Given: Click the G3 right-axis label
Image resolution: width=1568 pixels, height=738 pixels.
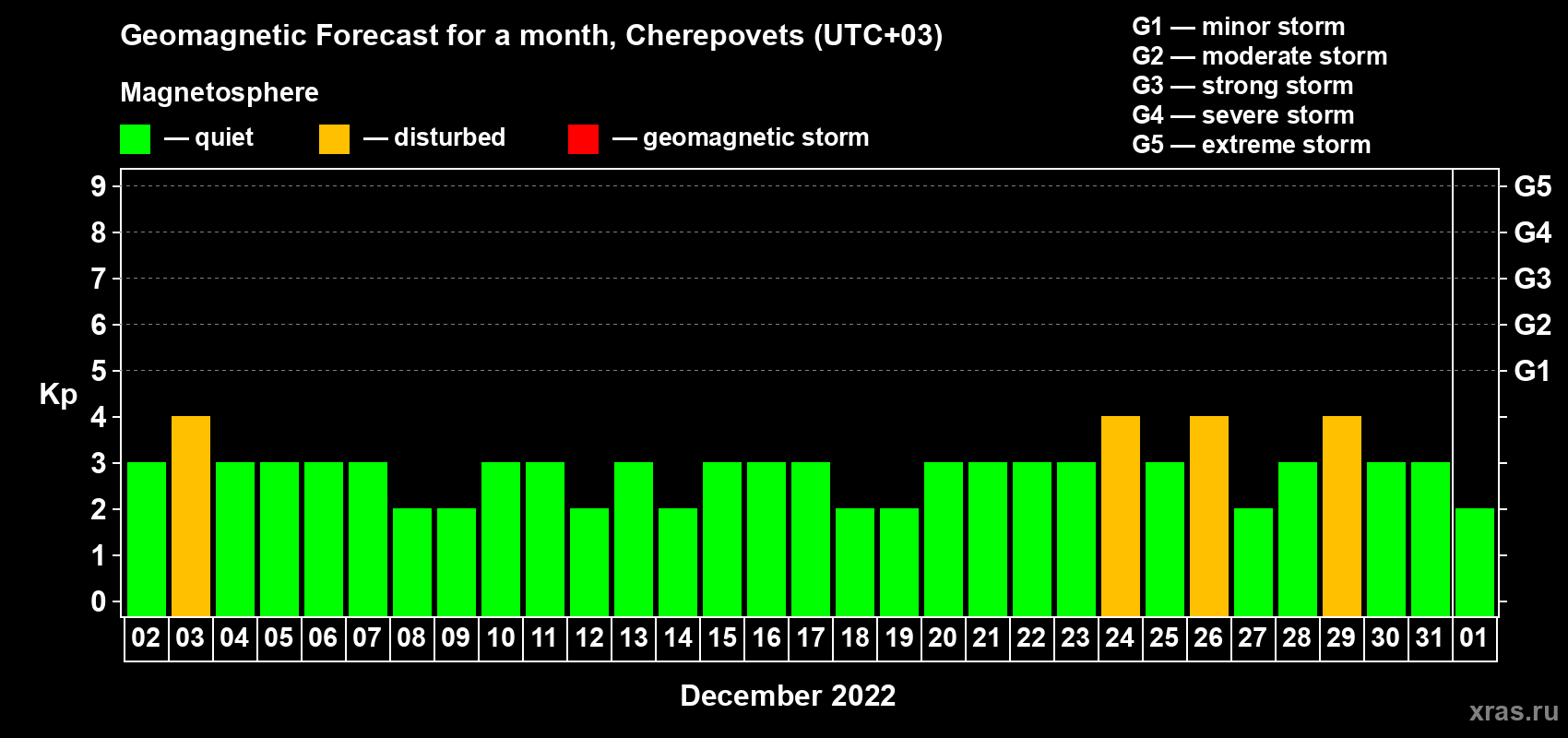Looking at the screenshot, I should point(1533,279).
